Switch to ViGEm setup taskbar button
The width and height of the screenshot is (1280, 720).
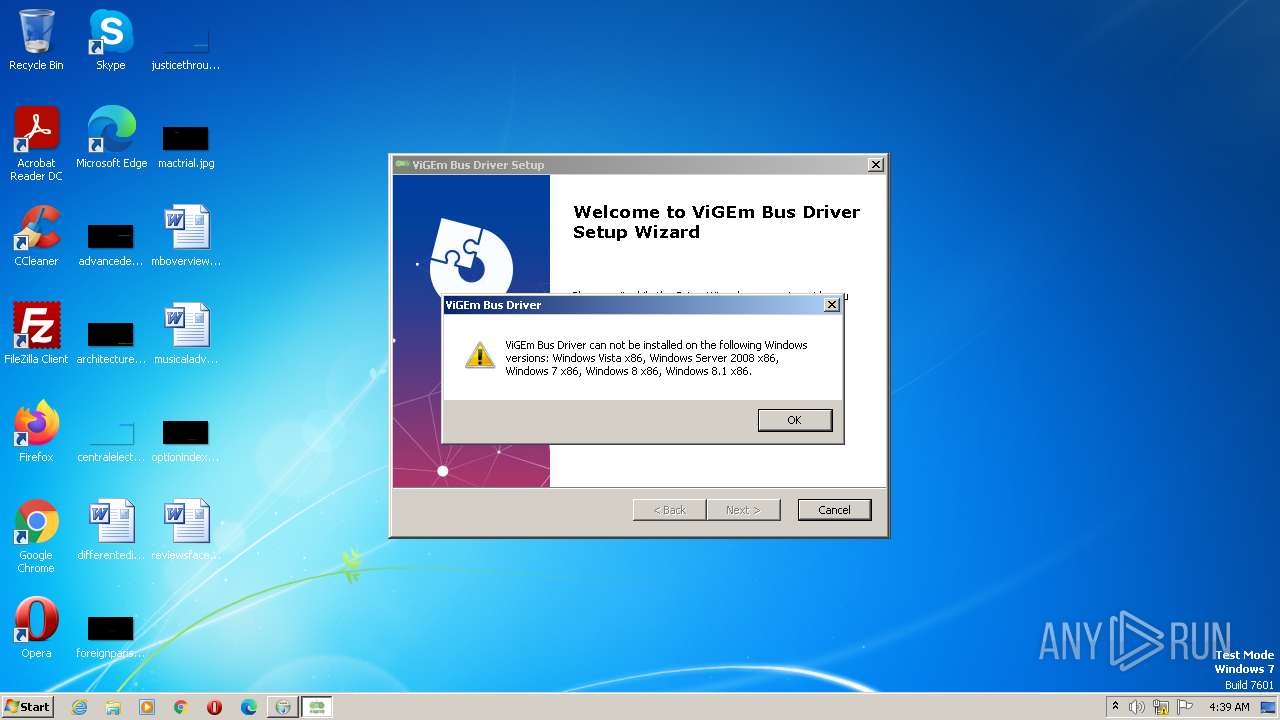pyautogui.click(x=317, y=707)
